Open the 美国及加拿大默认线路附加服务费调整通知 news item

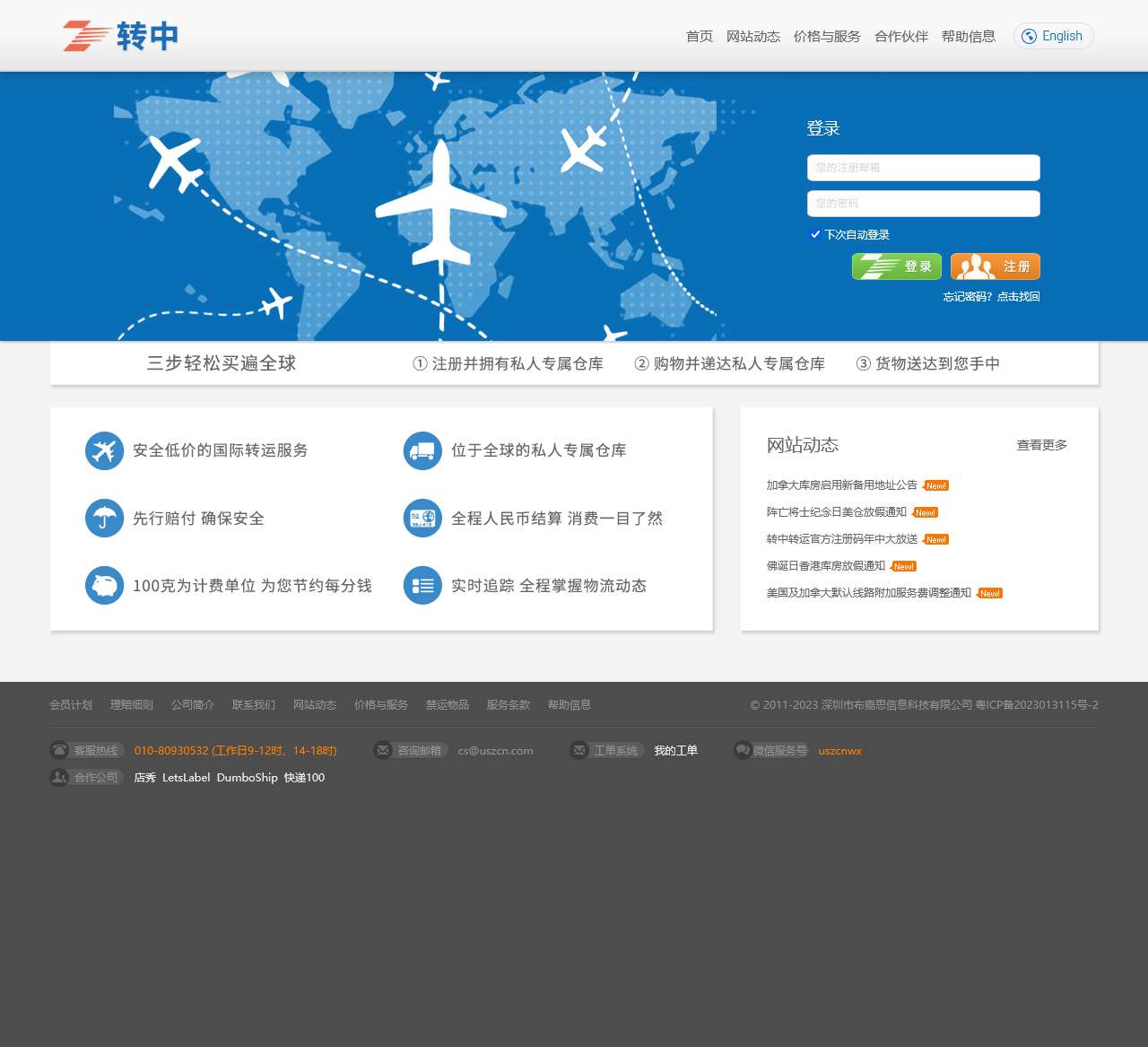click(x=869, y=593)
